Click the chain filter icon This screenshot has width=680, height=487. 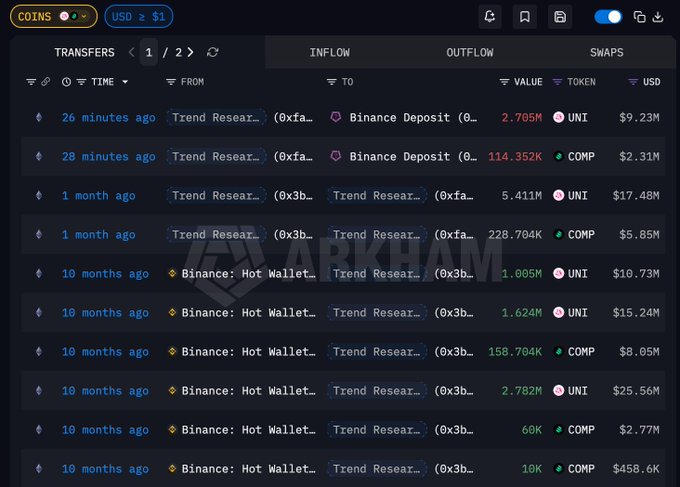coord(31,82)
